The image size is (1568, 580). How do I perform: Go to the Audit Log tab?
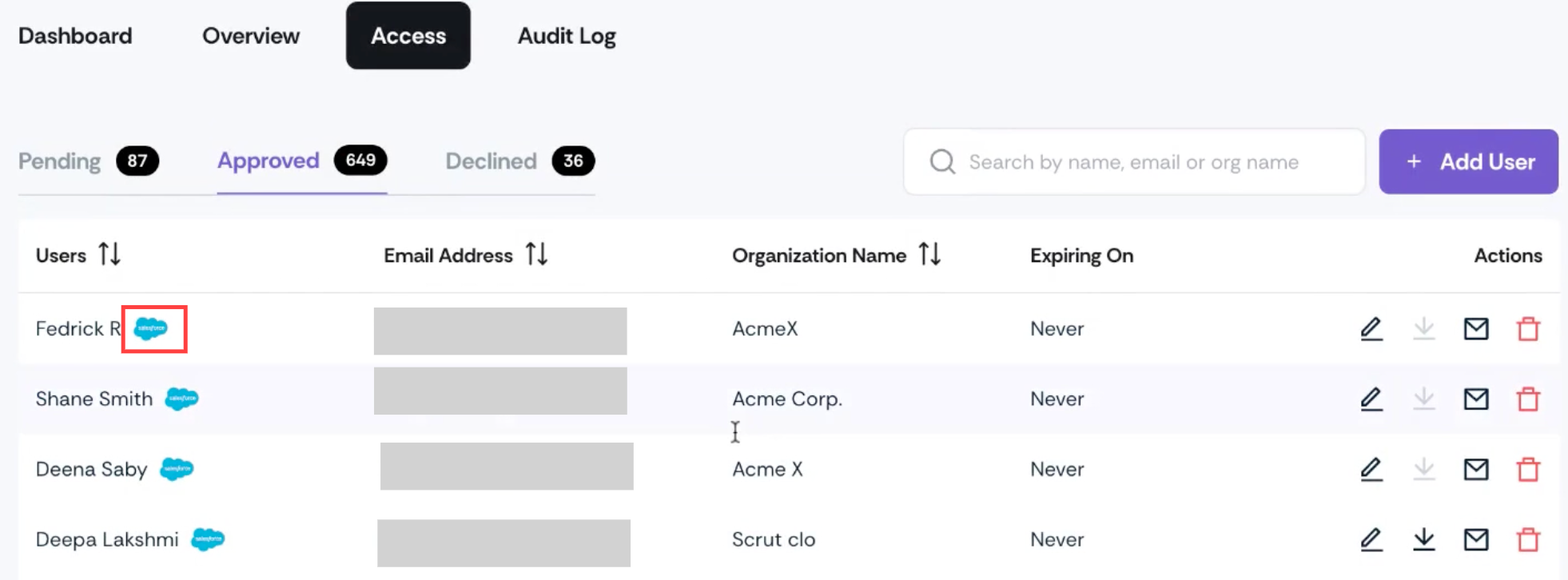pyautogui.click(x=567, y=36)
